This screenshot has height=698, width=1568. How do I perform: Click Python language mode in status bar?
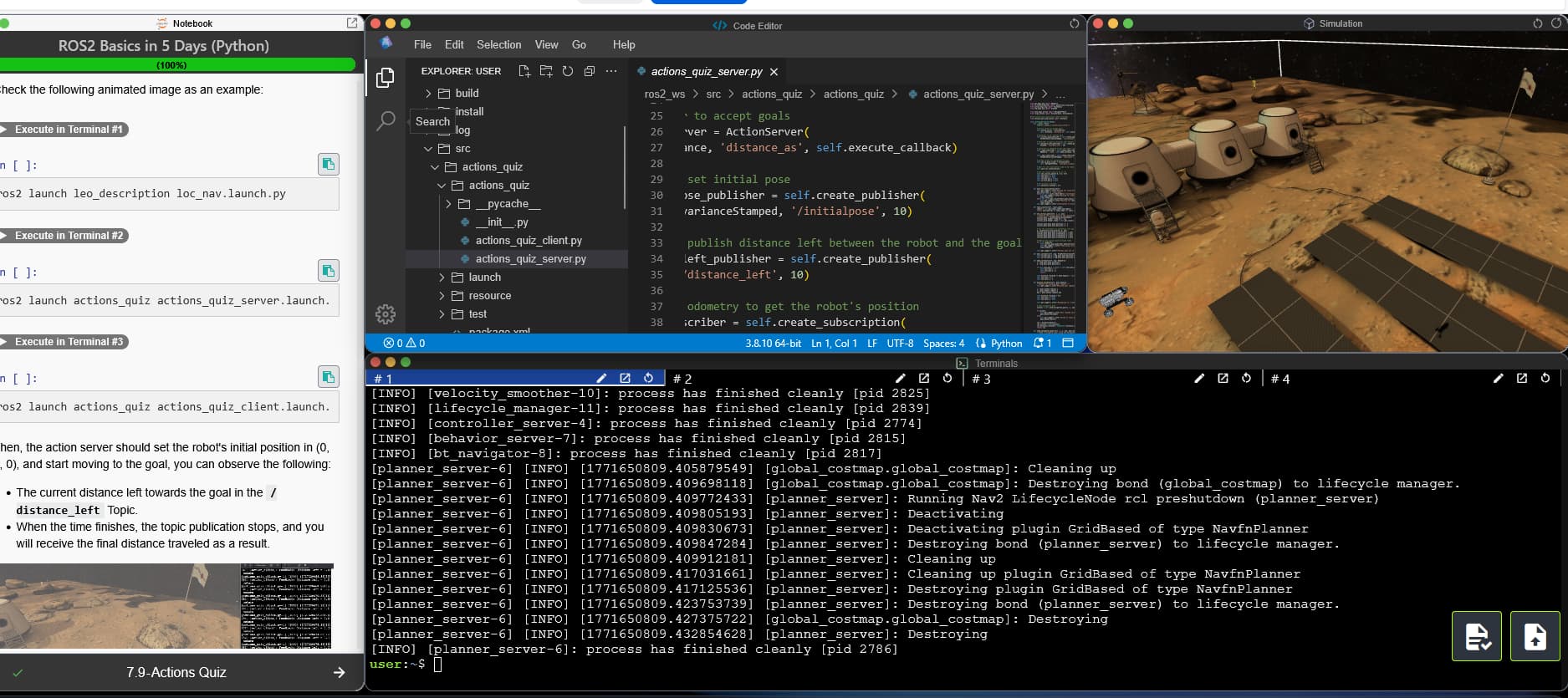(1006, 343)
